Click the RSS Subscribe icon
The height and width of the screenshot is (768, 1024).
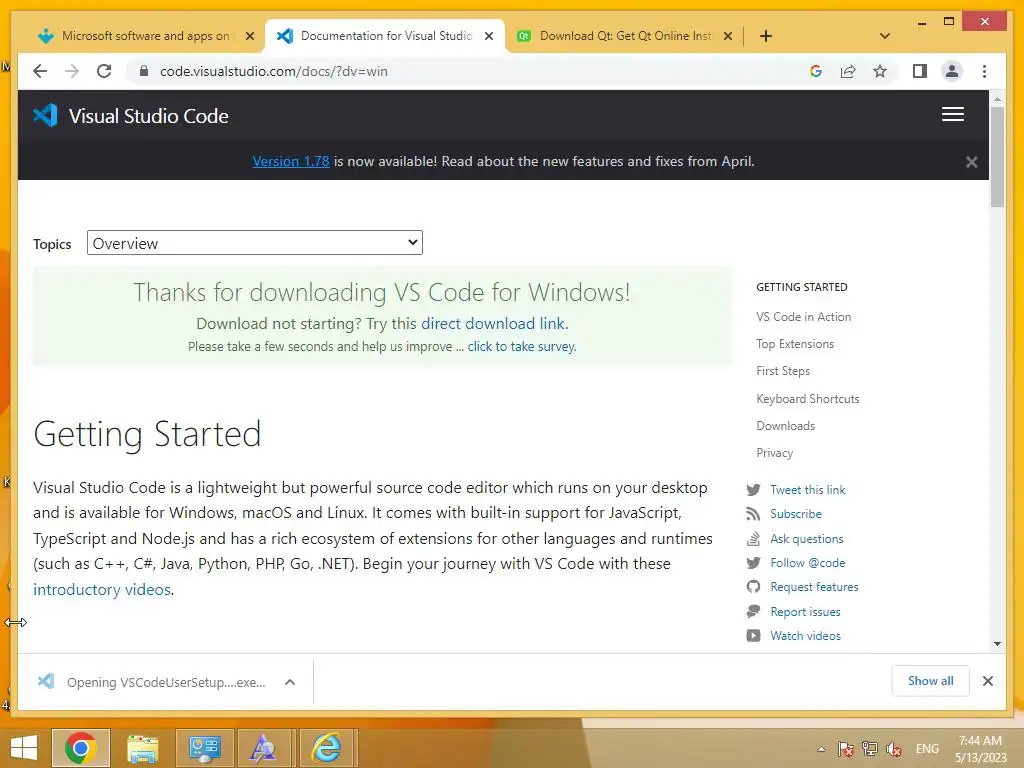tap(753, 514)
